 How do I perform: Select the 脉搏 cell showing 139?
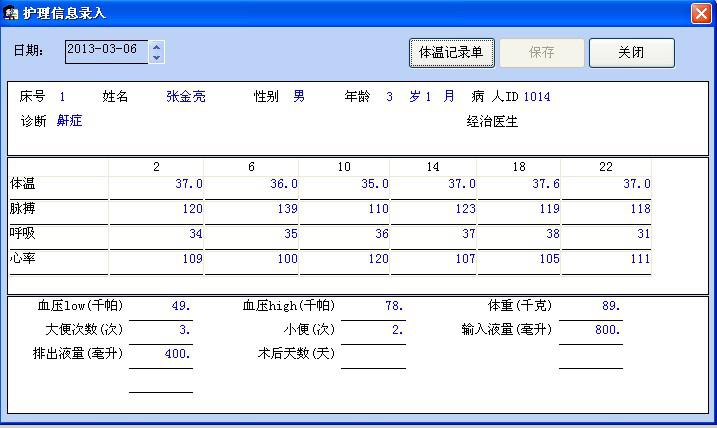click(x=252, y=210)
